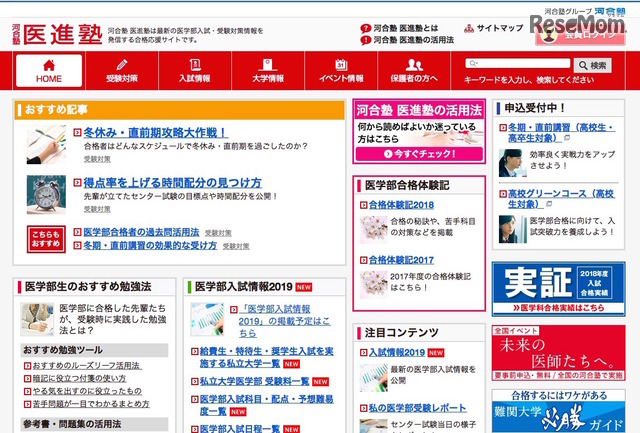Screen dimensions: 640x433
Task: Click the こちらもおすすめ red badge
Action: pyautogui.click(x=46, y=239)
